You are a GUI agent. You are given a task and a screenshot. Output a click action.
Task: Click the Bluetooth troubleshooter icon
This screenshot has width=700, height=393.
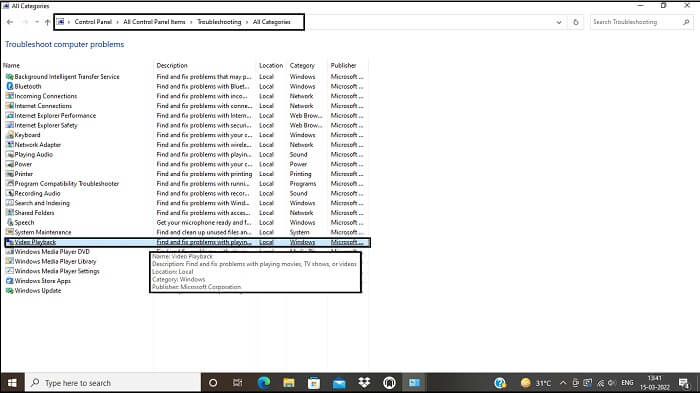click(x=9, y=87)
